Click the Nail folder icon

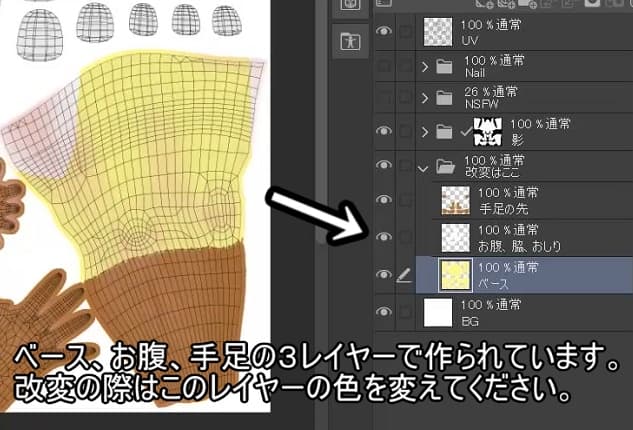444,66
